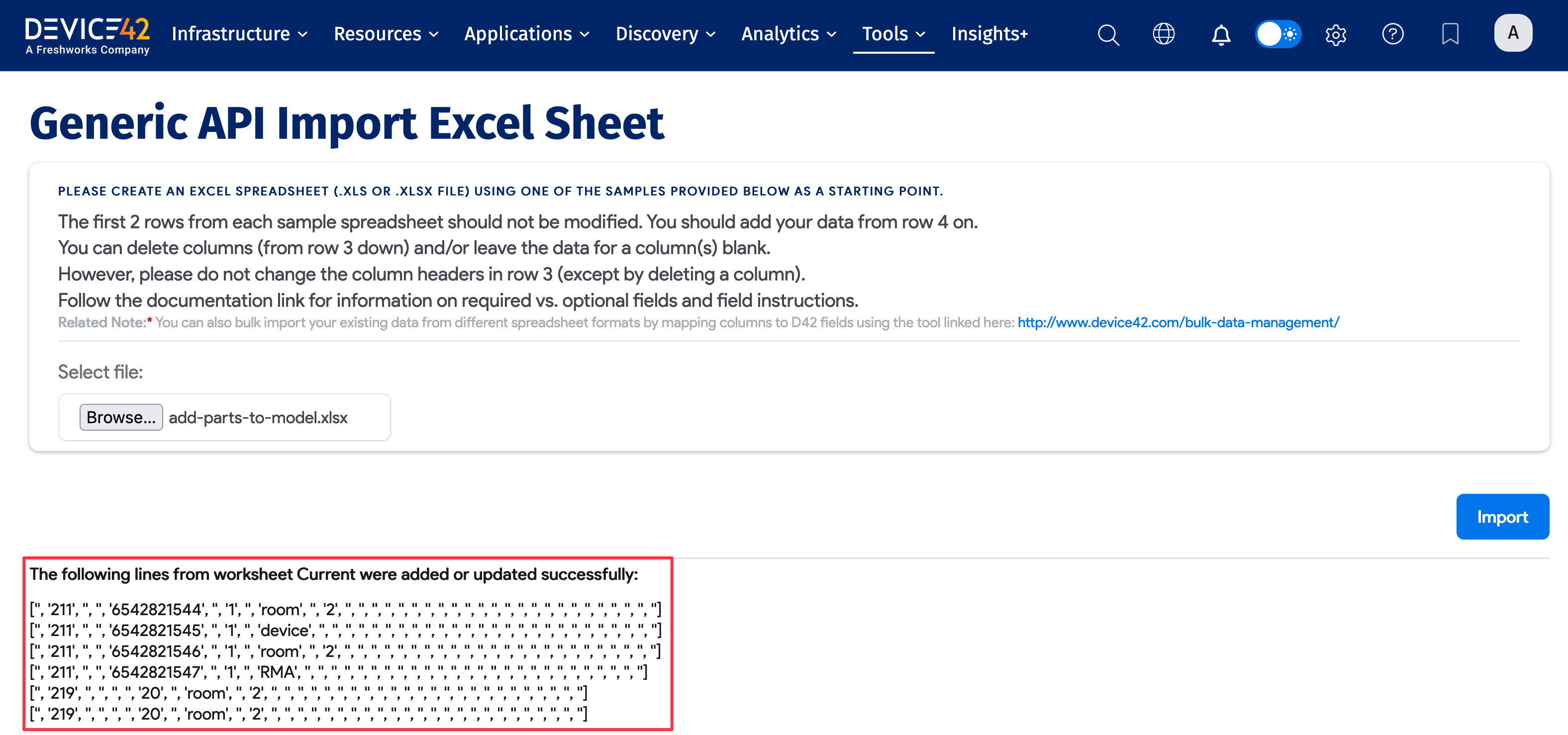1568x735 pixels.
Task: Click the help question mark icon
Action: pyautogui.click(x=1393, y=34)
